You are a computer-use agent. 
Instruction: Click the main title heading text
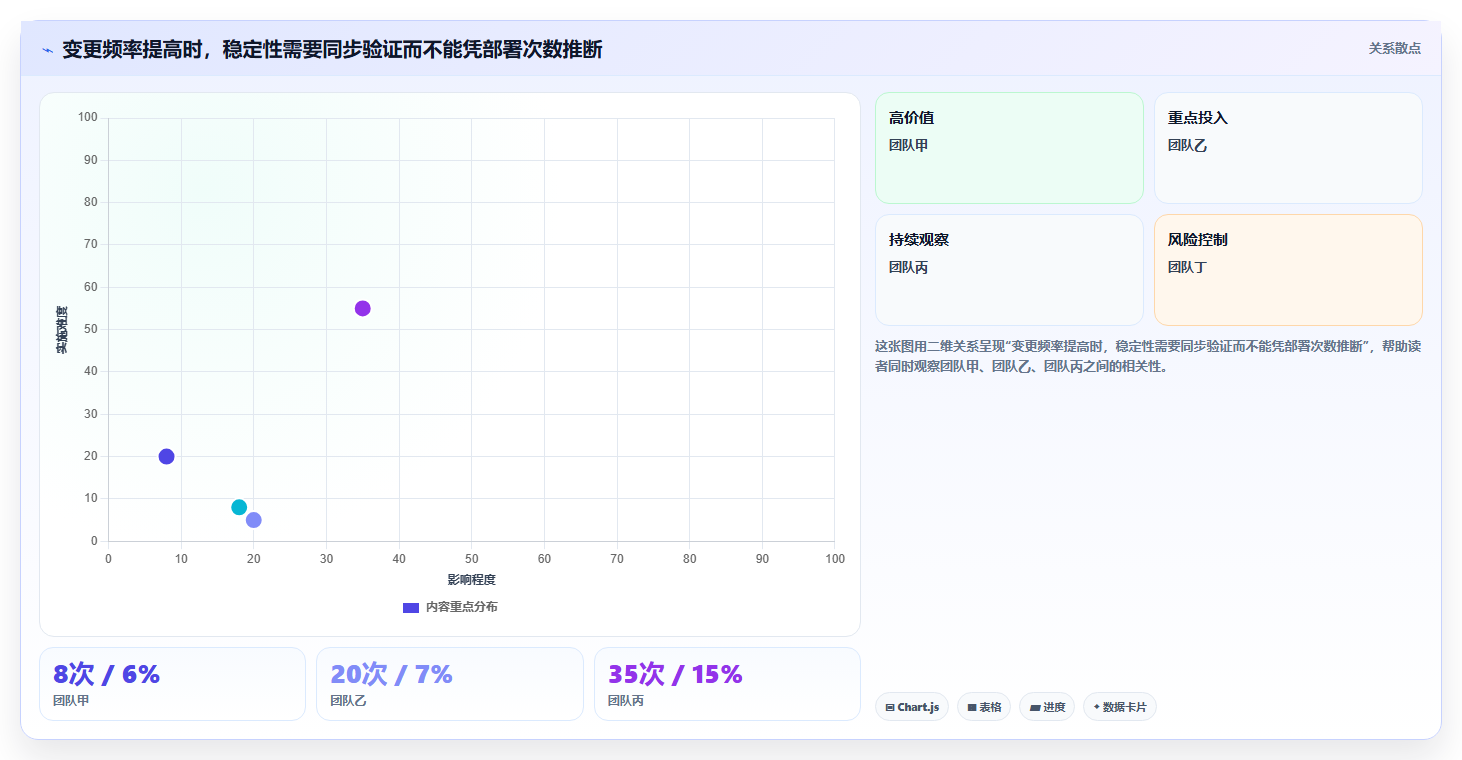click(x=332, y=50)
